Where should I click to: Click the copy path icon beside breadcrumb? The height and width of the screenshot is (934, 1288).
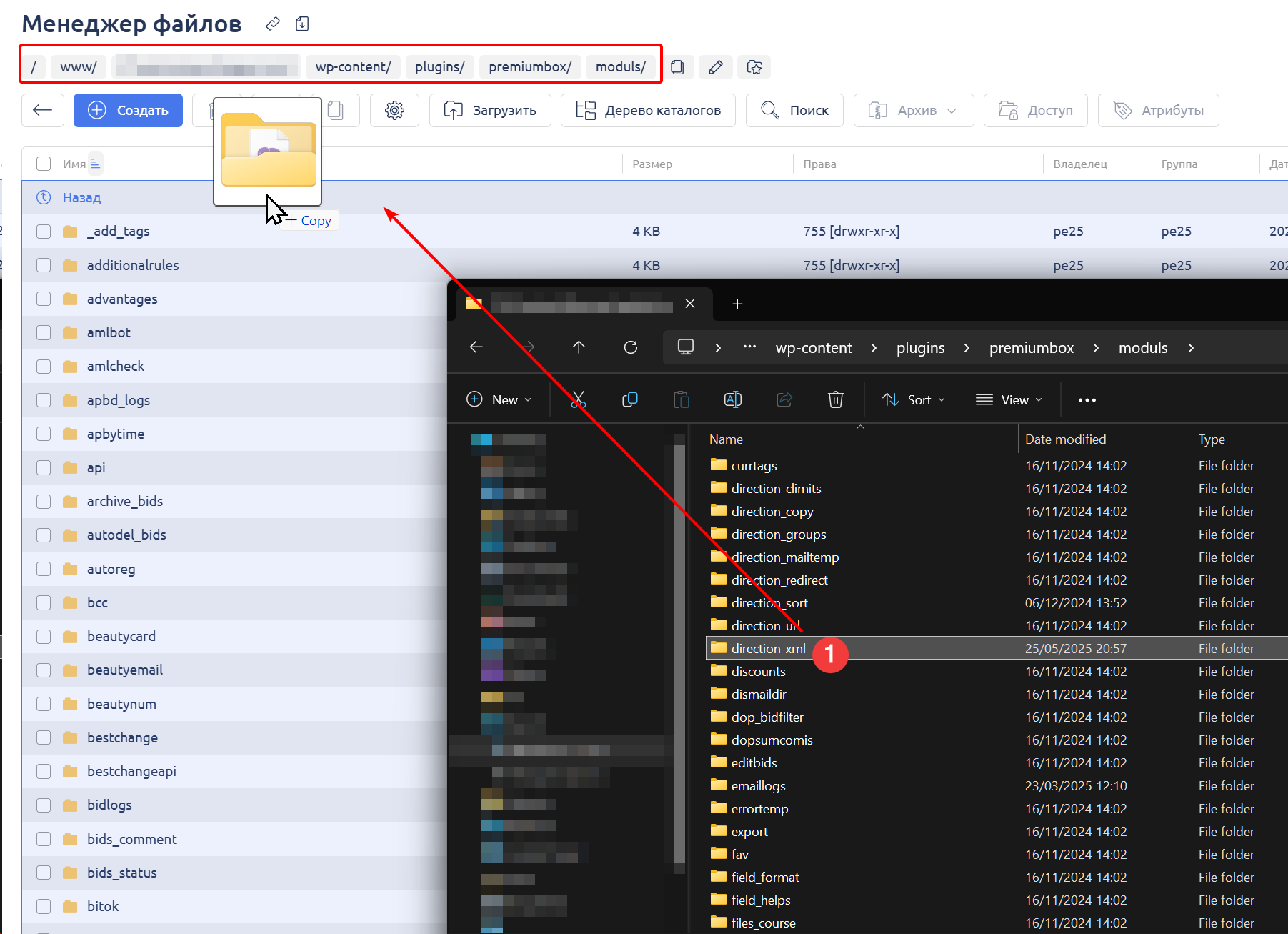(677, 67)
